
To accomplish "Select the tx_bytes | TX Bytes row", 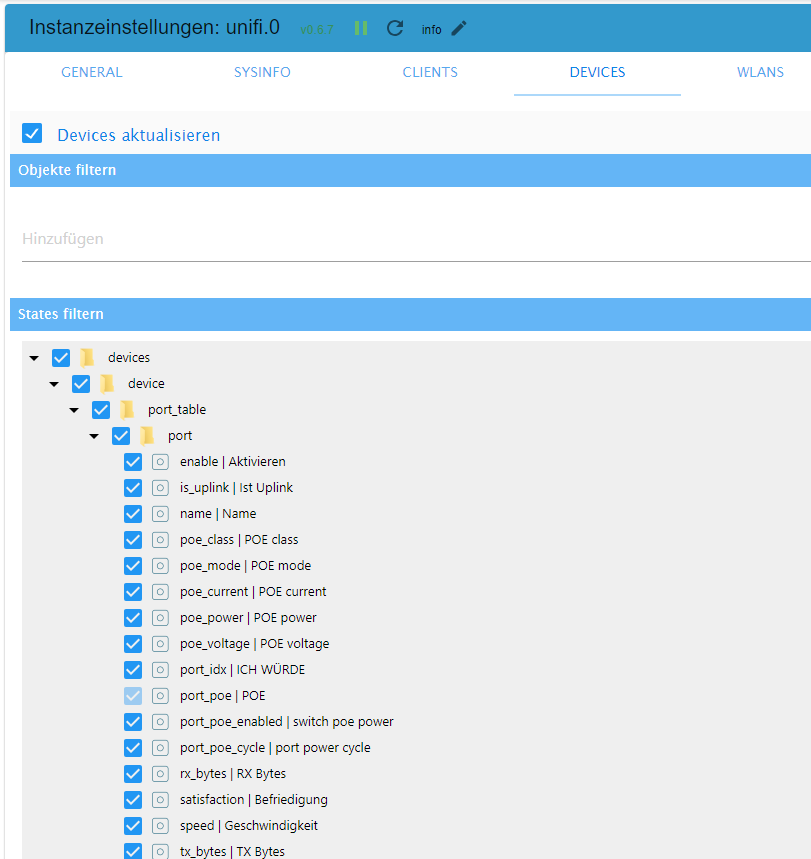I will (x=232, y=852).
